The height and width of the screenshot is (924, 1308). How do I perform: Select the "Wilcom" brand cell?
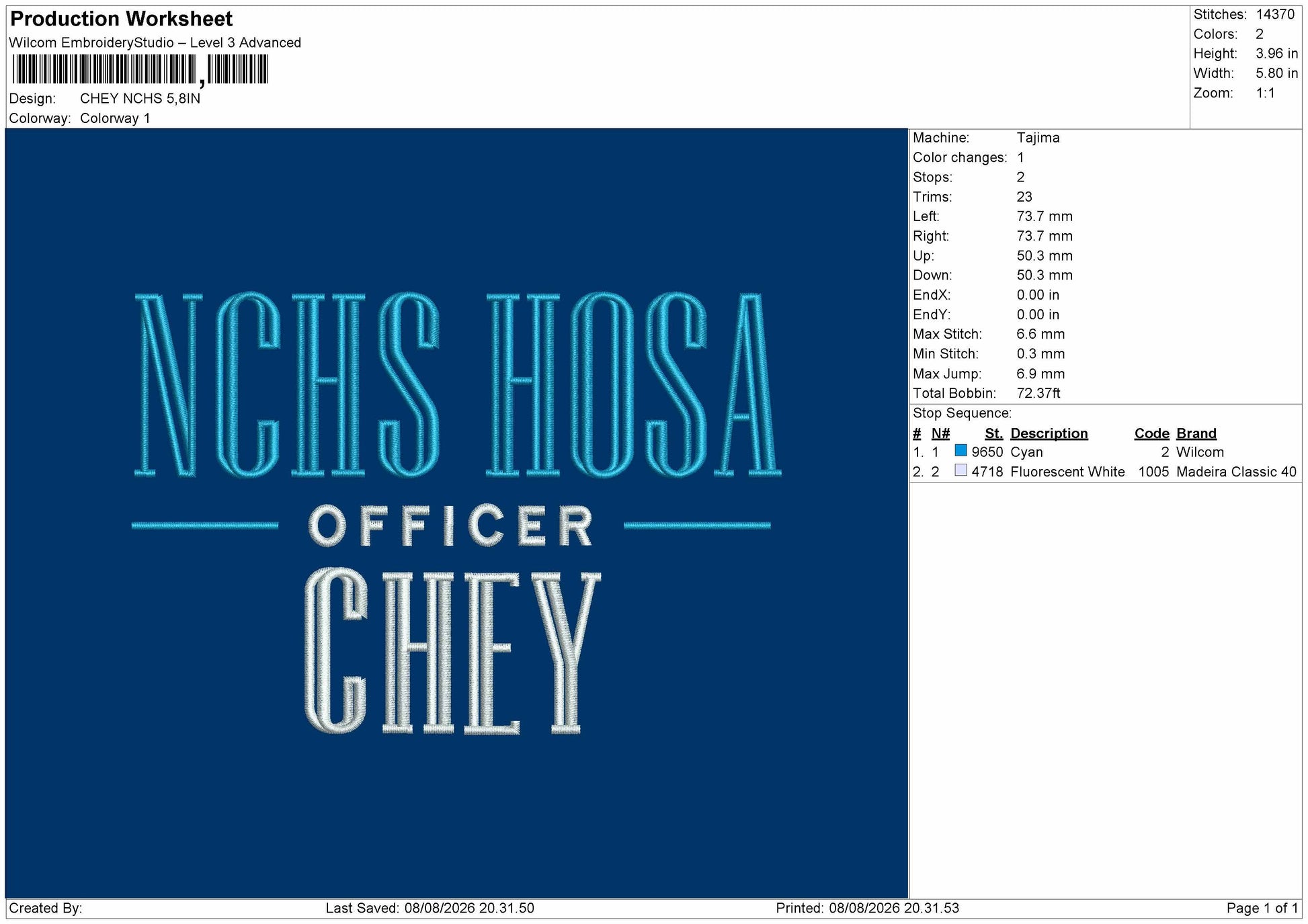pos(1200,452)
